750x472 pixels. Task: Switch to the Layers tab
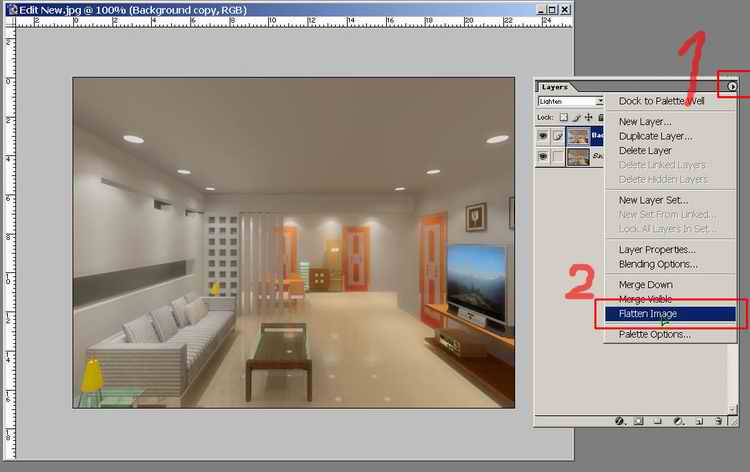pyautogui.click(x=555, y=87)
